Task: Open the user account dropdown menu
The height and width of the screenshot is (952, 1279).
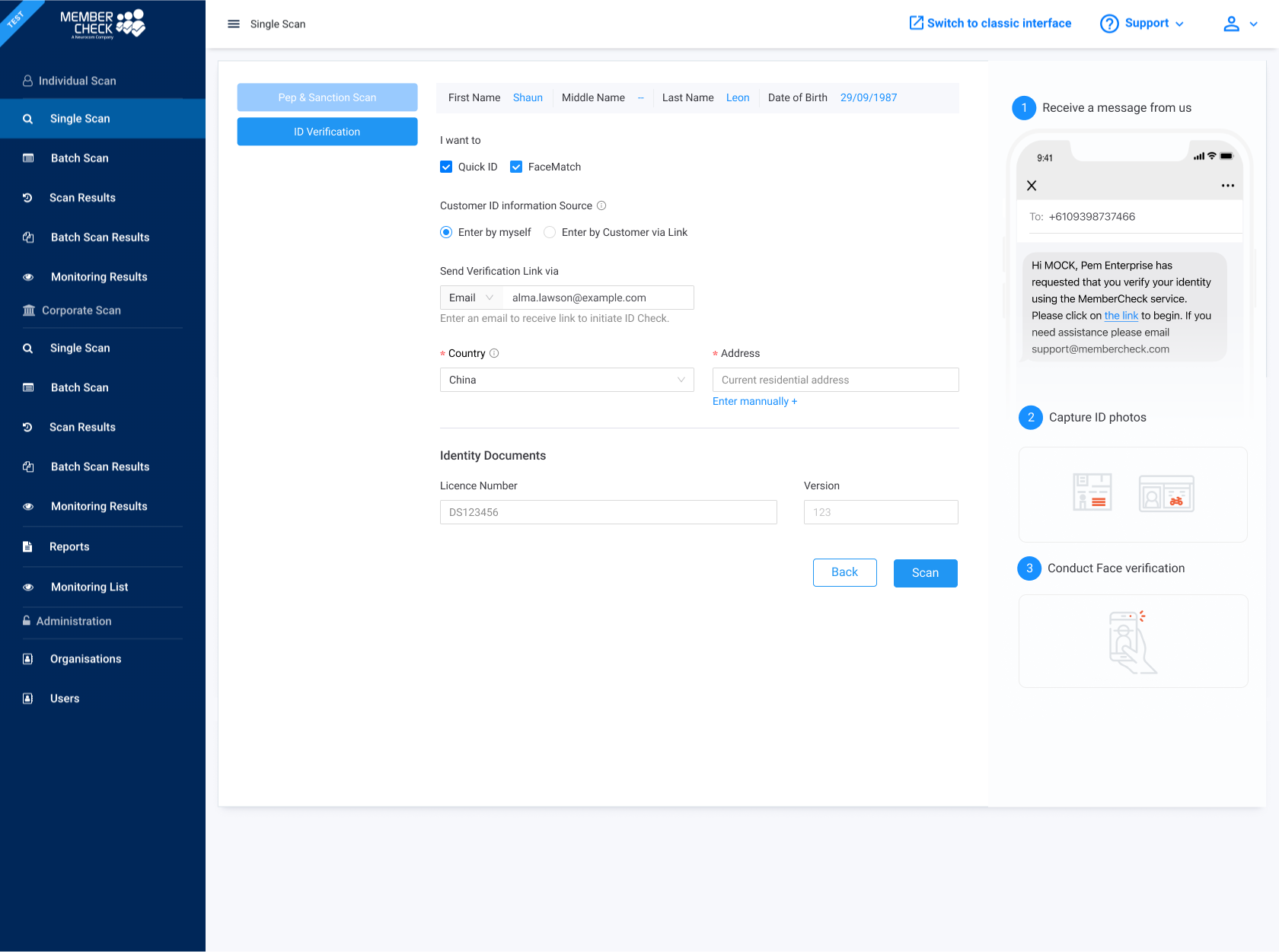Action: [x=1240, y=24]
